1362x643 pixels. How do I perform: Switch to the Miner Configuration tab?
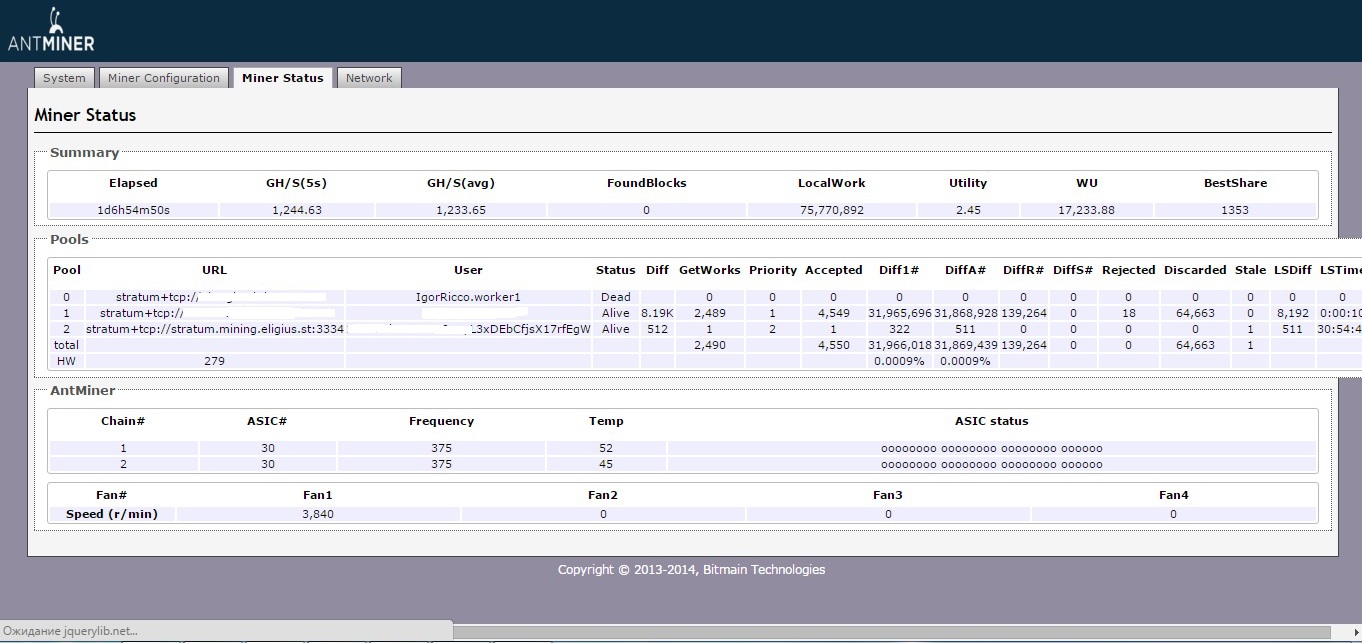163,78
